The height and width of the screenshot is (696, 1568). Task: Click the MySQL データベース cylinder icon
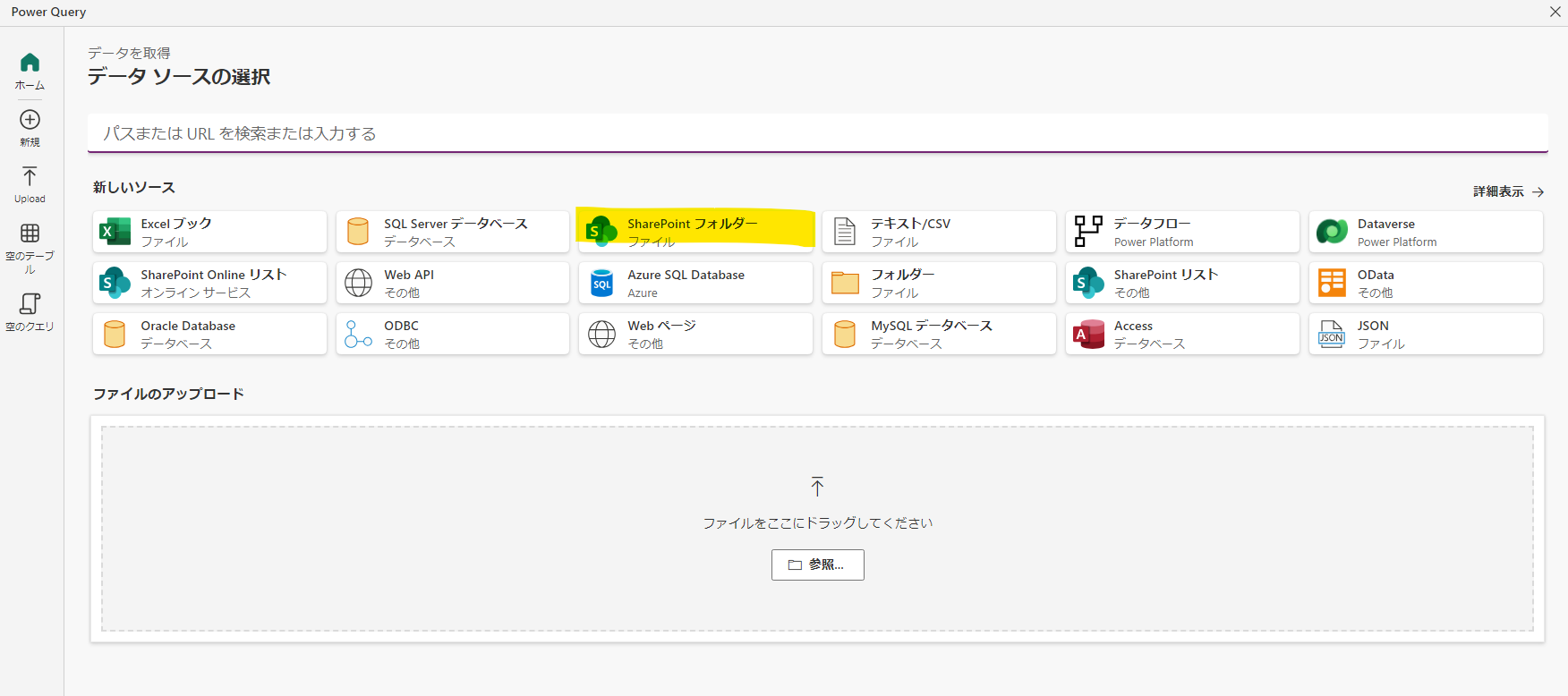[x=845, y=334]
